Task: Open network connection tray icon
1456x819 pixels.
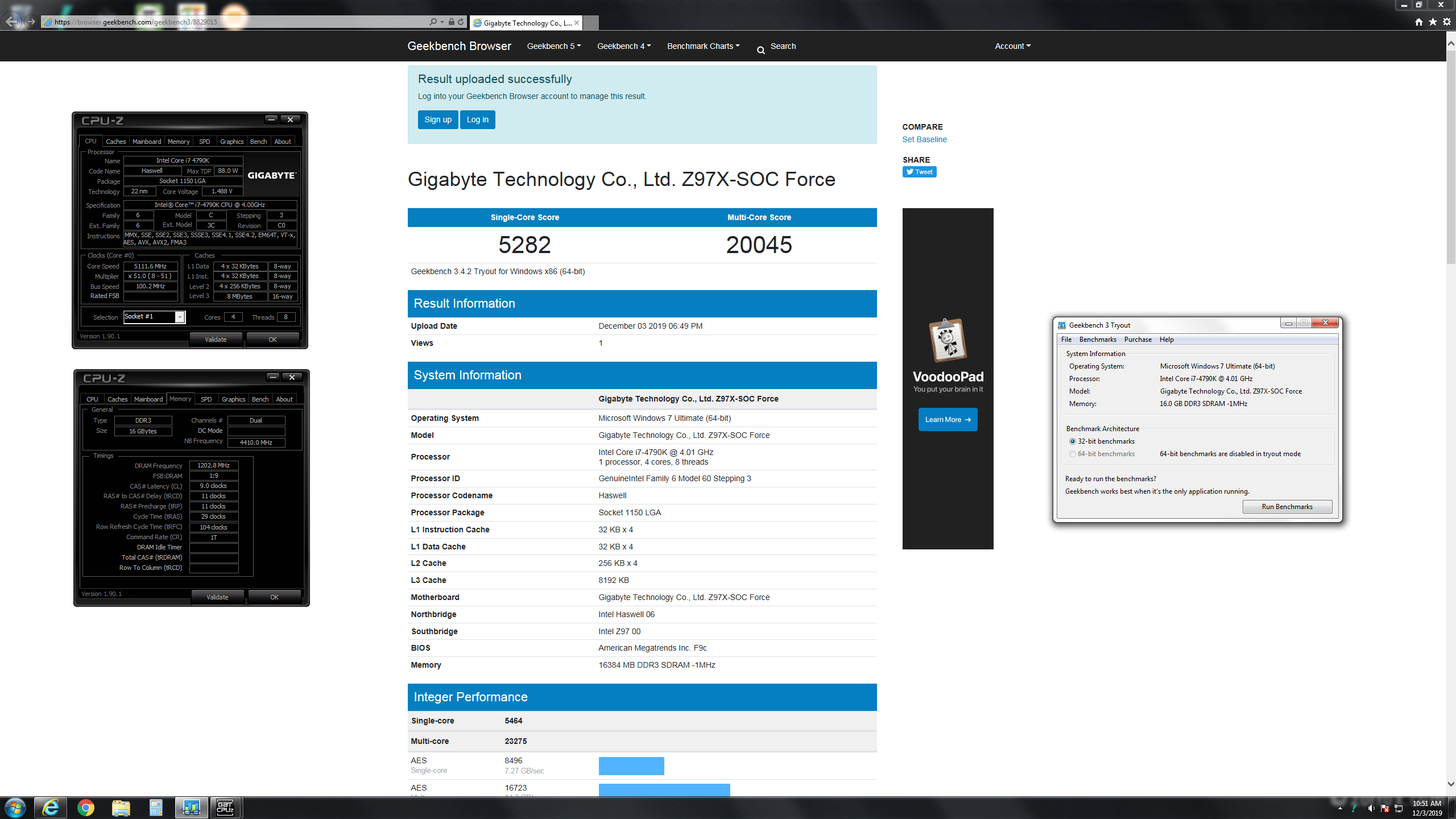Action: tap(1399, 808)
